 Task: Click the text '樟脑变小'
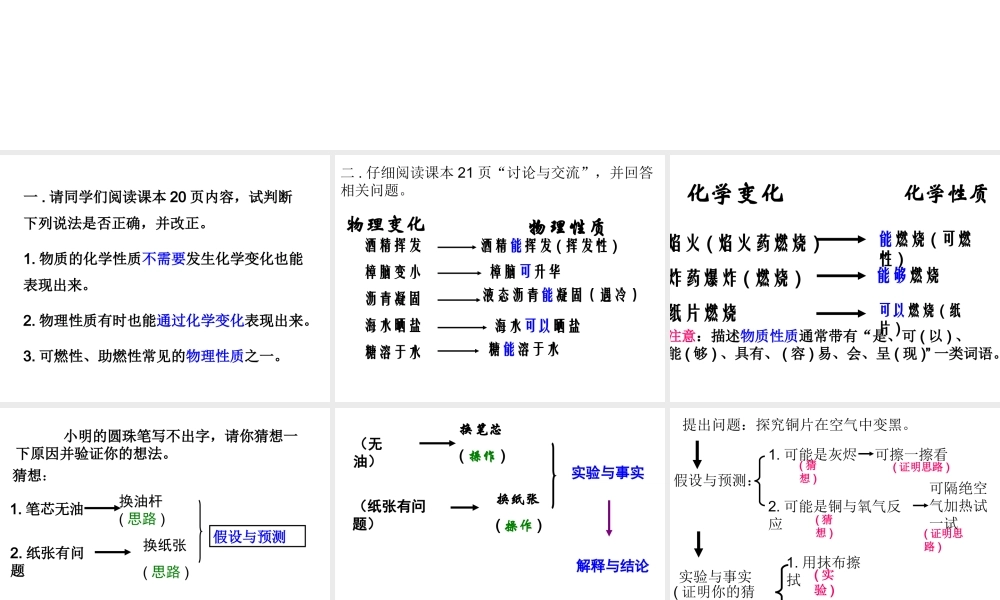pyautogui.click(x=393, y=272)
